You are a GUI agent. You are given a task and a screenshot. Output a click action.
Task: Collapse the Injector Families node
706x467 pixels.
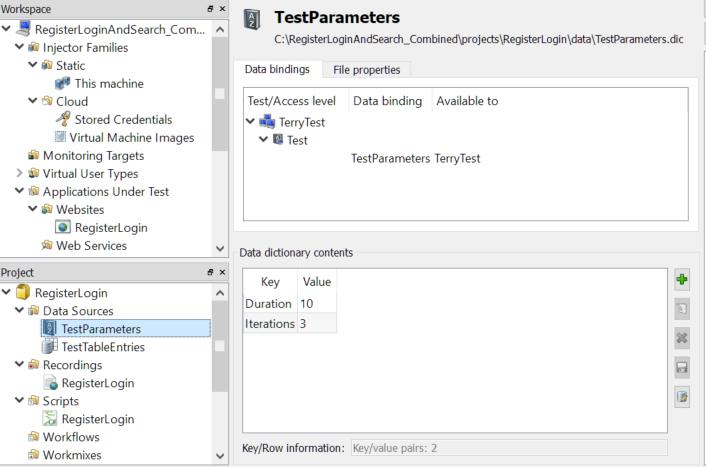click(x=21, y=47)
